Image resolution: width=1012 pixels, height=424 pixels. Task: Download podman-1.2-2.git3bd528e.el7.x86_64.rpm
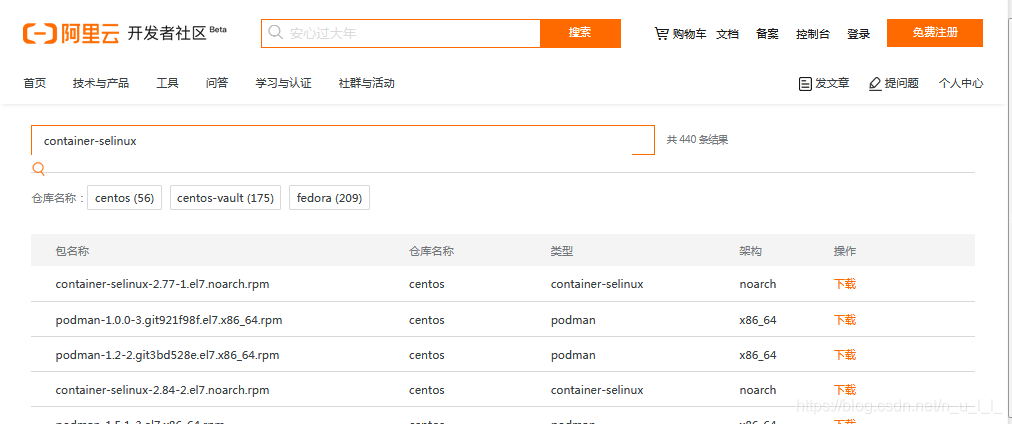point(845,355)
